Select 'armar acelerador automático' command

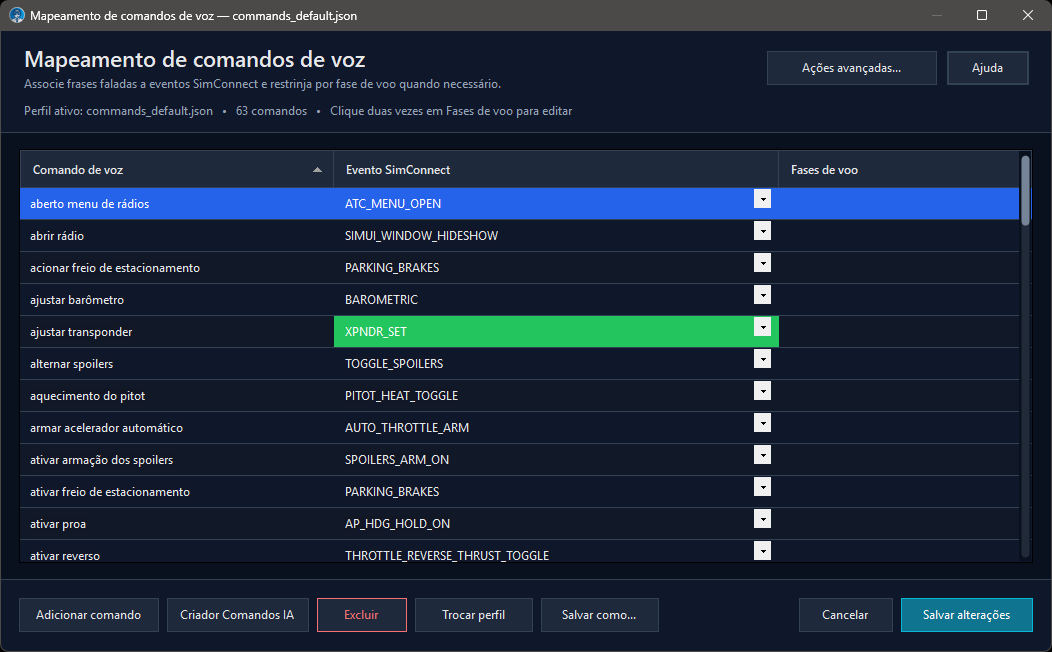[177, 427]
